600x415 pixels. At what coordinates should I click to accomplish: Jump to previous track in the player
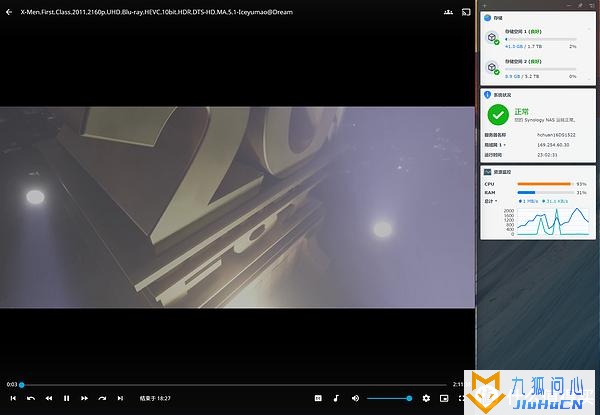pos(13,398)
